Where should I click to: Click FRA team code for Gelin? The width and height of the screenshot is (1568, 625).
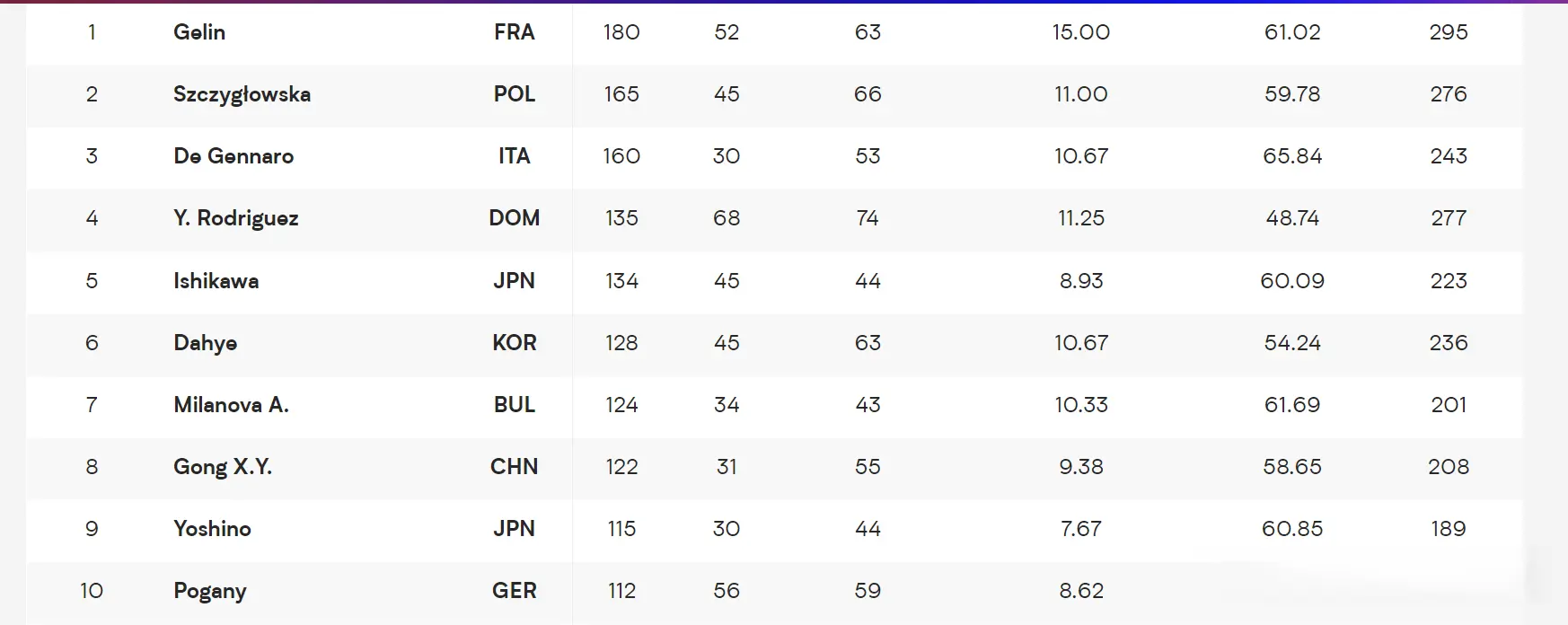[515, 32]
